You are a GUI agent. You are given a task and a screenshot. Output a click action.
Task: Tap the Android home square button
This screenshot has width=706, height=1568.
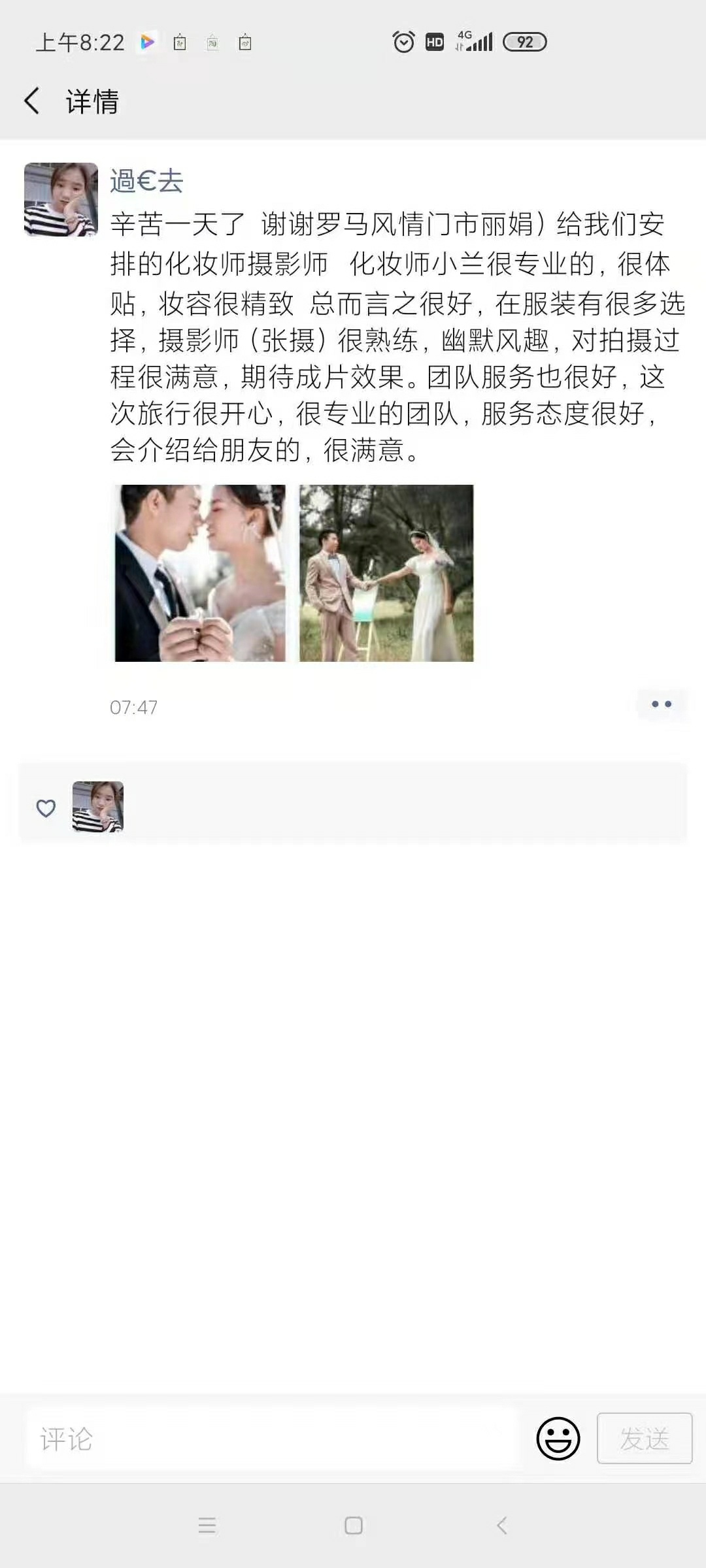[354, 1526]
